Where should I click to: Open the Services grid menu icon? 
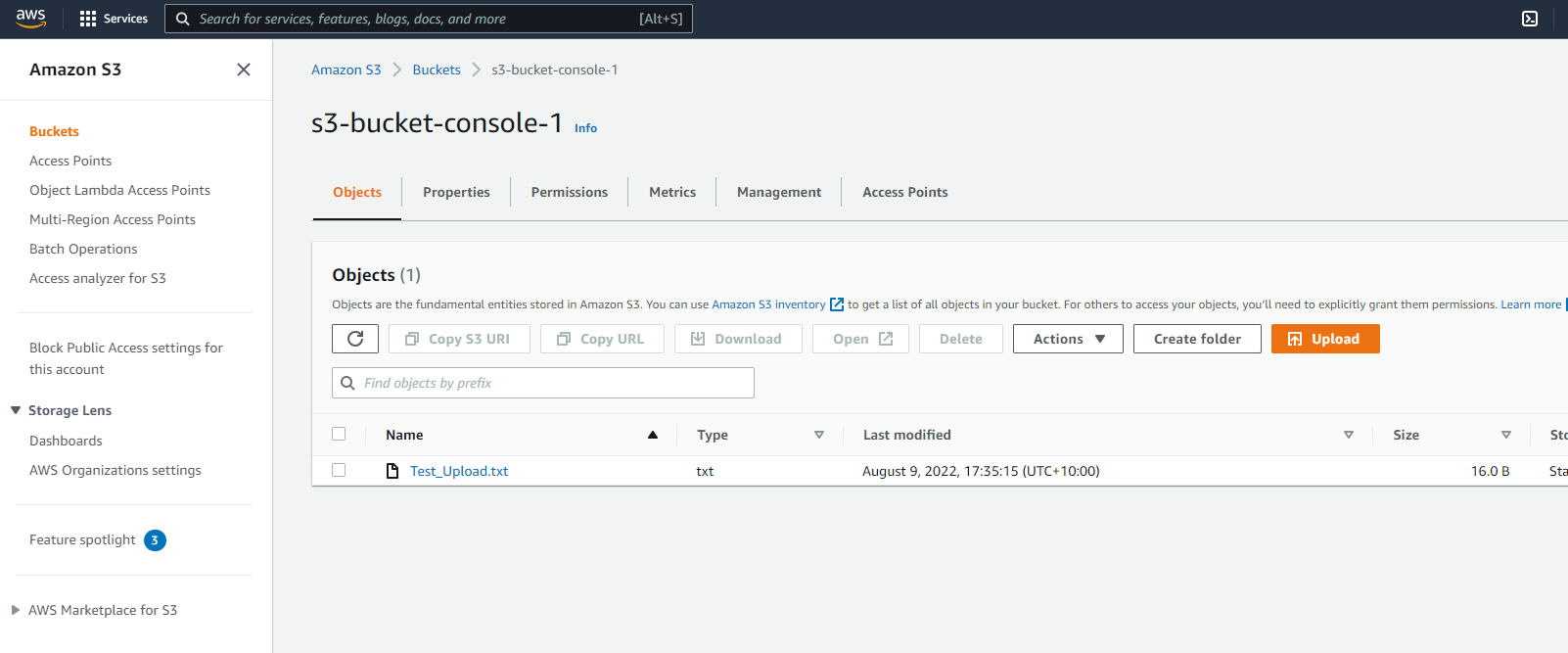88,19
